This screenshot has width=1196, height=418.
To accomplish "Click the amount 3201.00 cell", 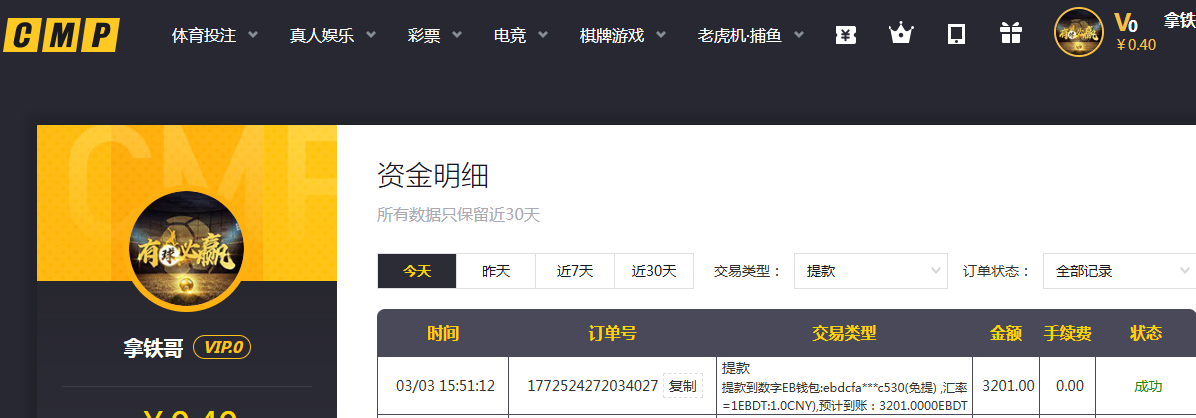I will click(x=1008, y=386).
